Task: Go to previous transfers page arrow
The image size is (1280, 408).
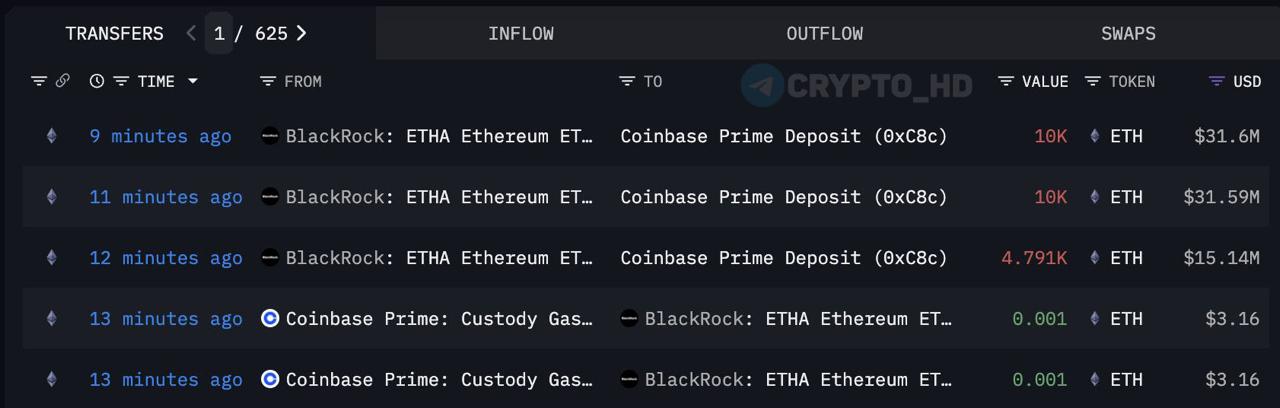Action: [x=191, y=33]
